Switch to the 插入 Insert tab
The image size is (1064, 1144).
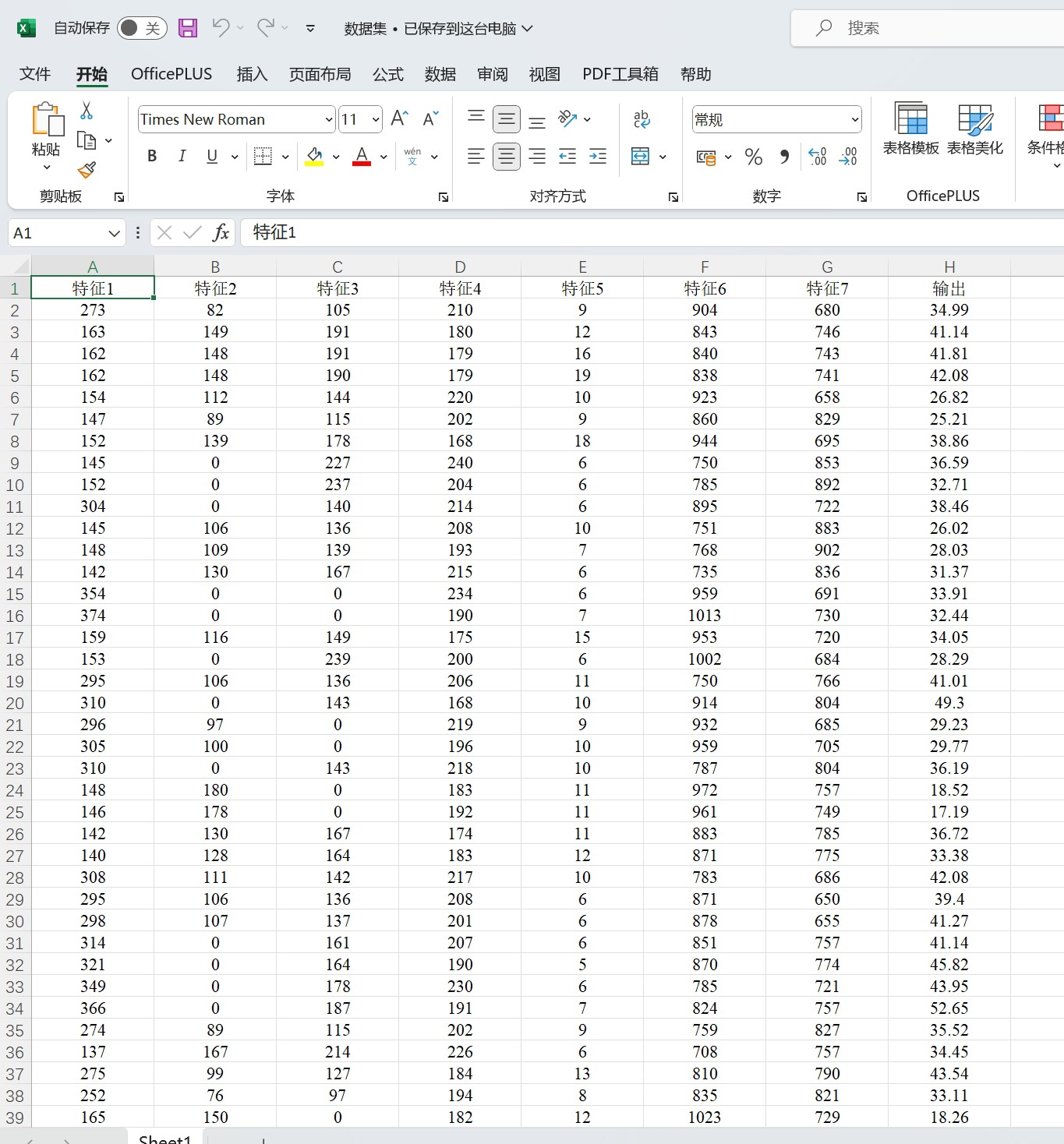click(252, 74)
